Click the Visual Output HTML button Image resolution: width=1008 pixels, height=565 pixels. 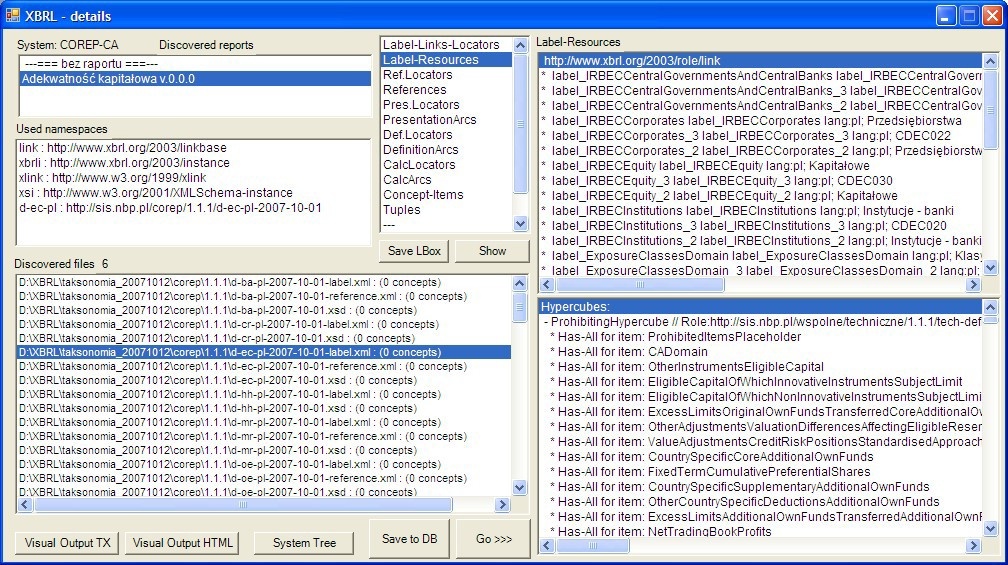pyautogui.click(x=183, y=543)
